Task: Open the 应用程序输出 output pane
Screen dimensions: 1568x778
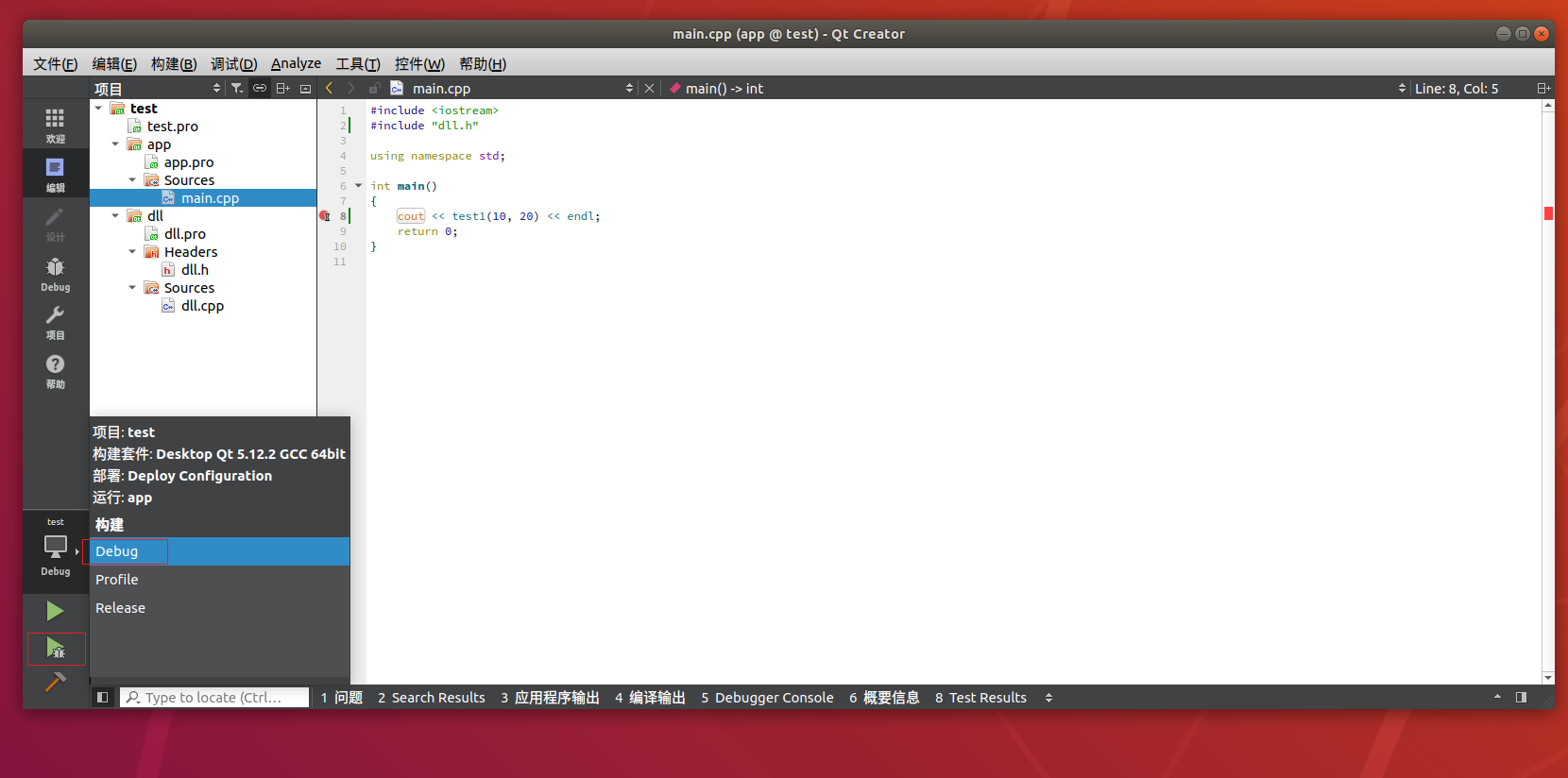Action: point(550,698)
